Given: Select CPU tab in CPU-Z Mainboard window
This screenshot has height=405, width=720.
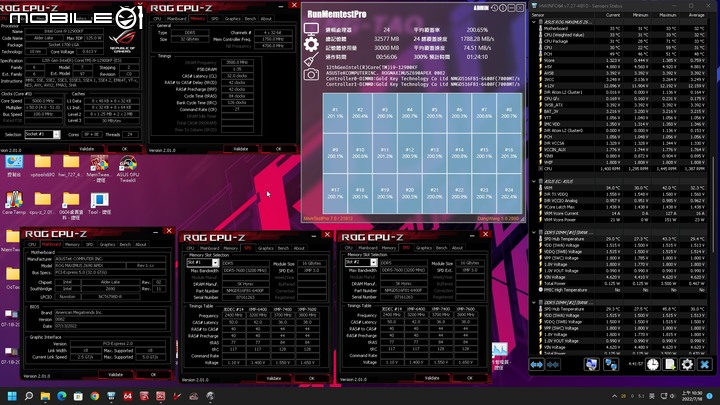Looking at the screenshot, I should tap(32, 244).
